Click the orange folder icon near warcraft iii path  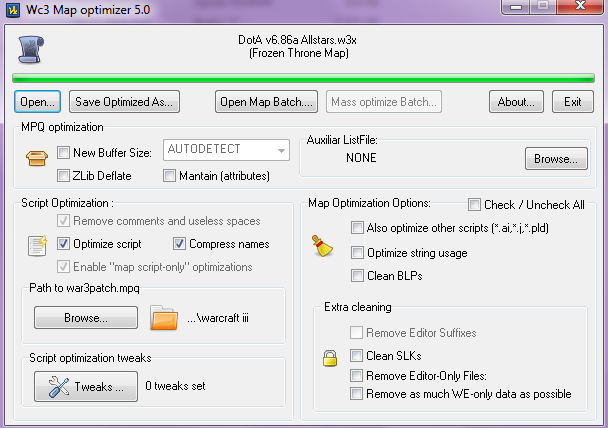click(x=164, y=318)
